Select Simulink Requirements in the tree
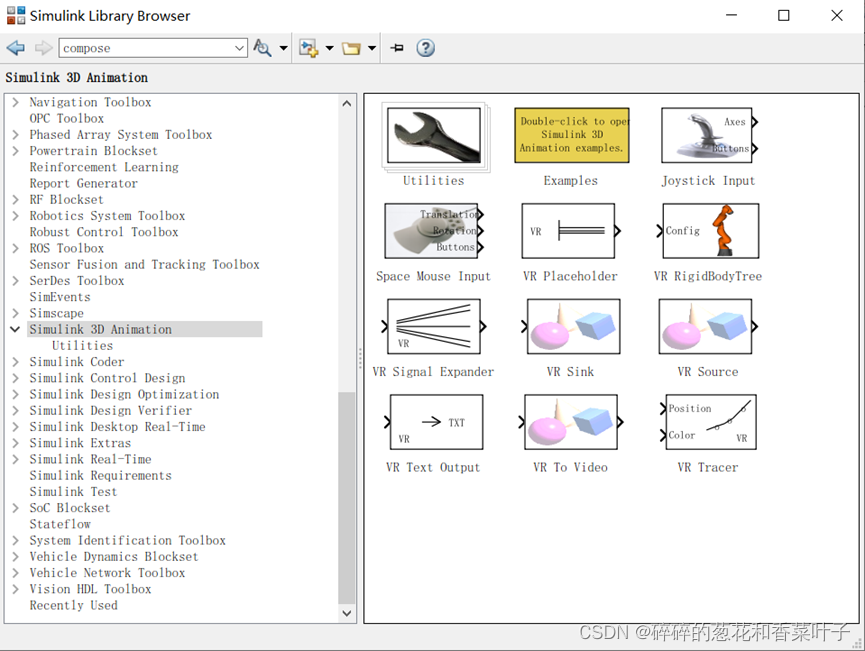Image resolution: width=865 pixels, height=651 pixels. (x=101, y=476)
